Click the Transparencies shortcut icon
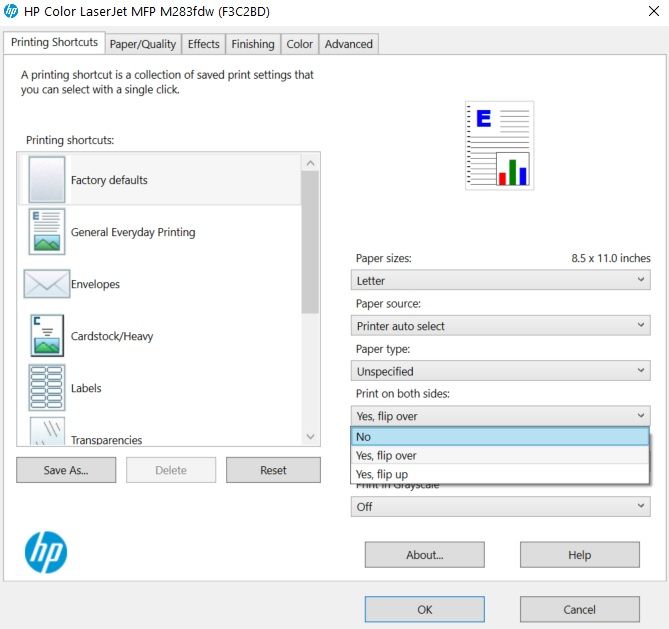This screenshot has width=669, height=629. click(47, 433)
